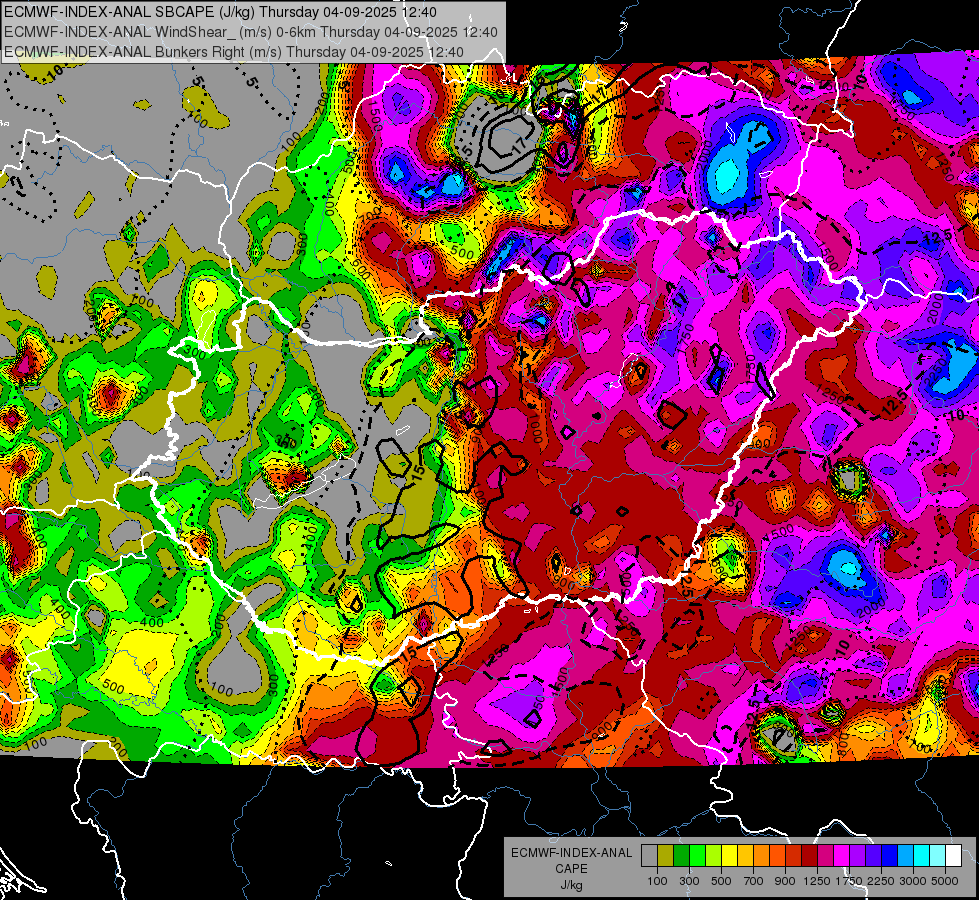Viewport: 979px width, 900px height.
Task: Click the legend value 100
Action: 657,881
